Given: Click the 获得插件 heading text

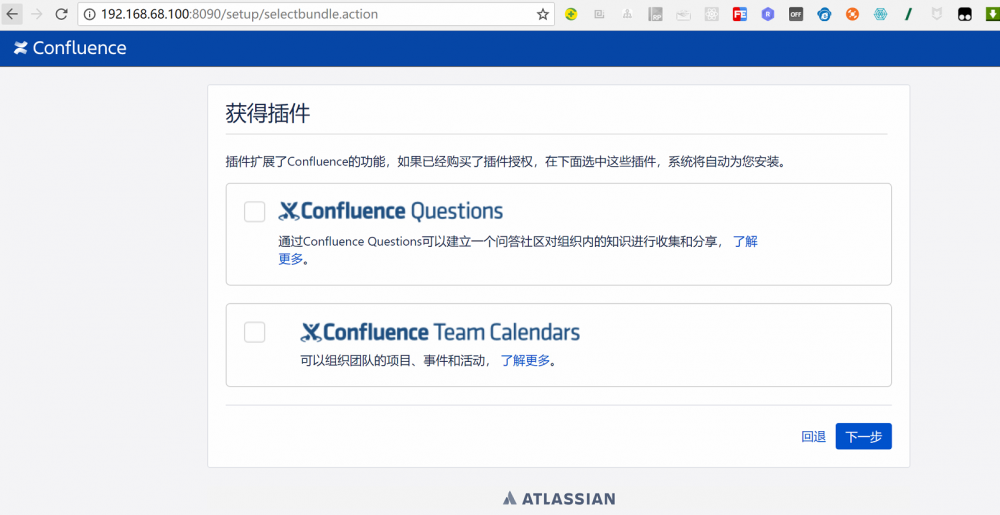Looking at the screenshot, I should [x=268, y=113].
